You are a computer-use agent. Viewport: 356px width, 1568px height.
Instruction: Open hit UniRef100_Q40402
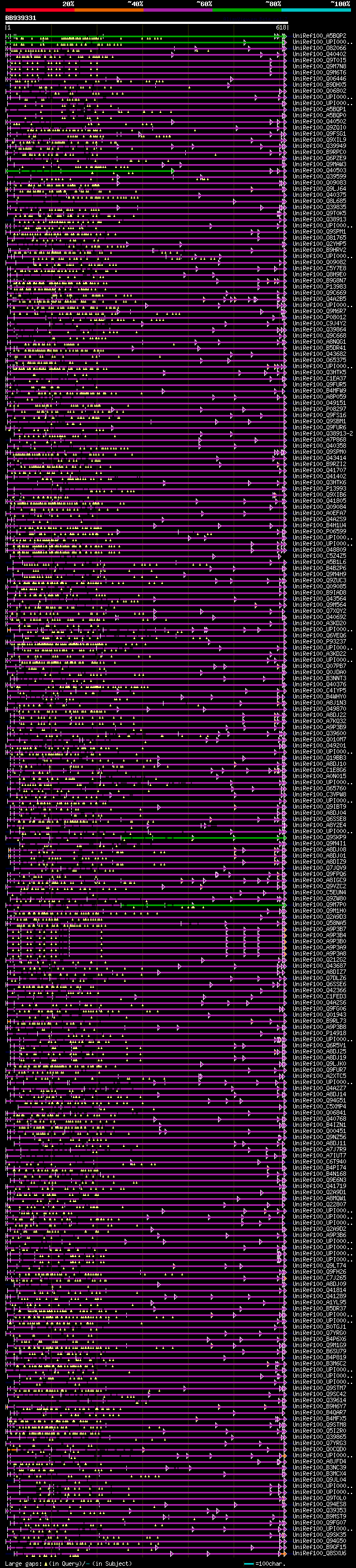click(319, 54)
